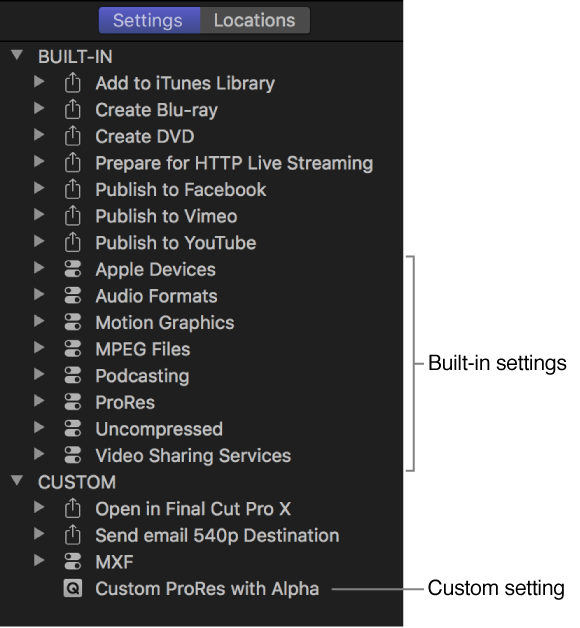Select the Apple Devices row
The width and height of the screenshot is (580, 628).
201,269
